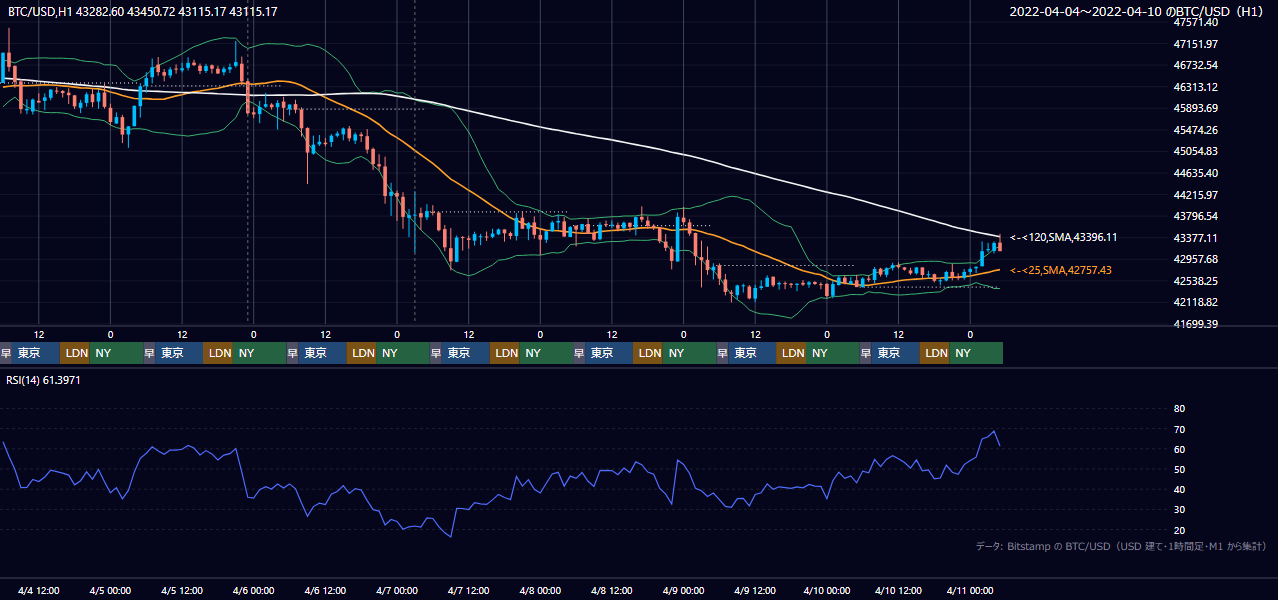This screenshot has height=600, width=1278.
Task: Click RSI scale label 40
Action: [x=1179, y=489]
